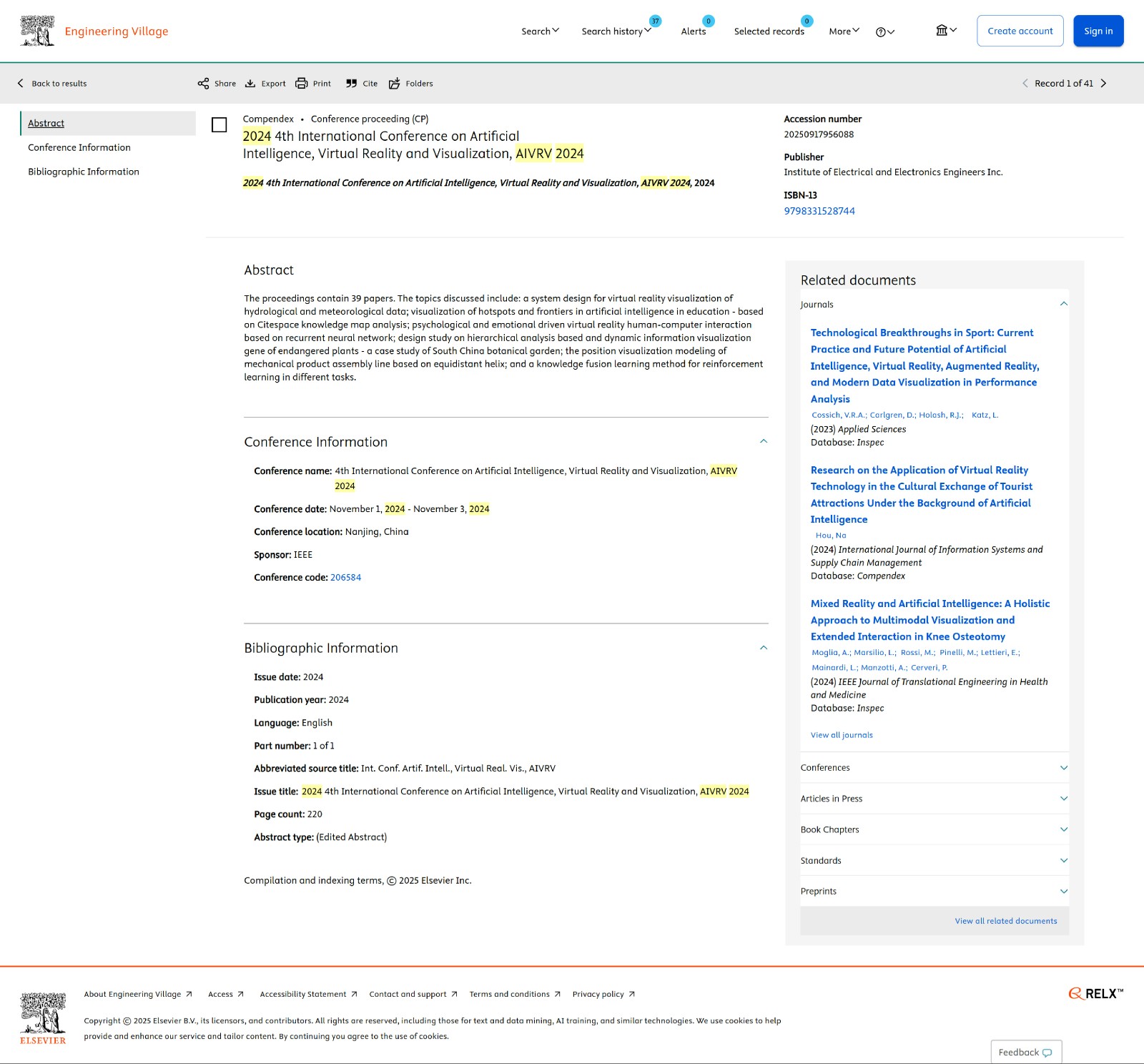
Task: Click the Engineering Village tree logo
Action: click(37, 31)
